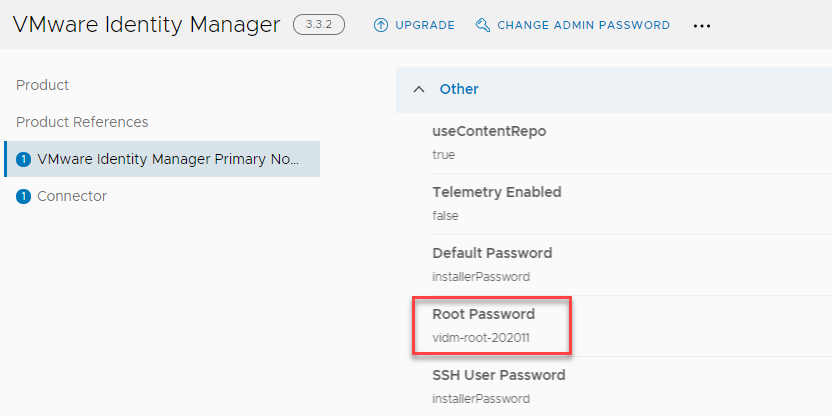Click the Upgrade arrow icon
The image size is (832, 416).
(381, 25)
